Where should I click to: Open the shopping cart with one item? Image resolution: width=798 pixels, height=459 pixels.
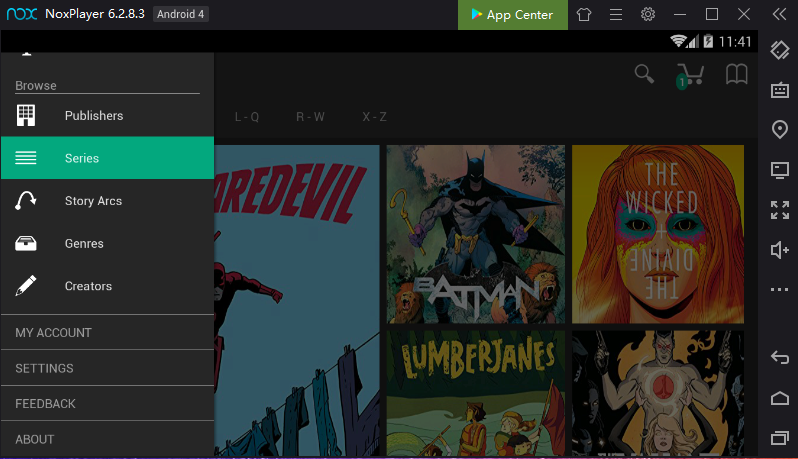coord(690,76)
